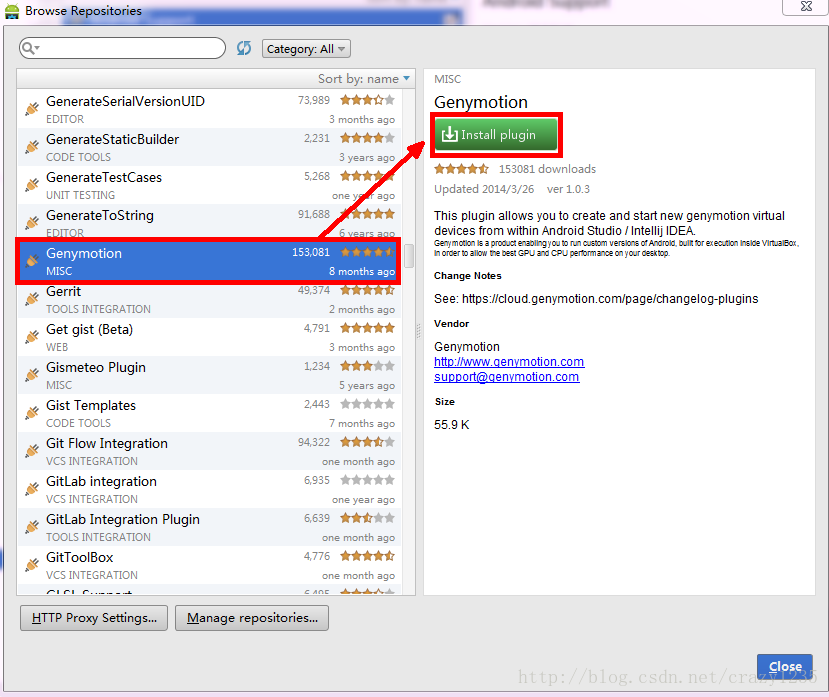Select the Genymotion plugin row
Screen dimensions: 829x697
(208, 261)
